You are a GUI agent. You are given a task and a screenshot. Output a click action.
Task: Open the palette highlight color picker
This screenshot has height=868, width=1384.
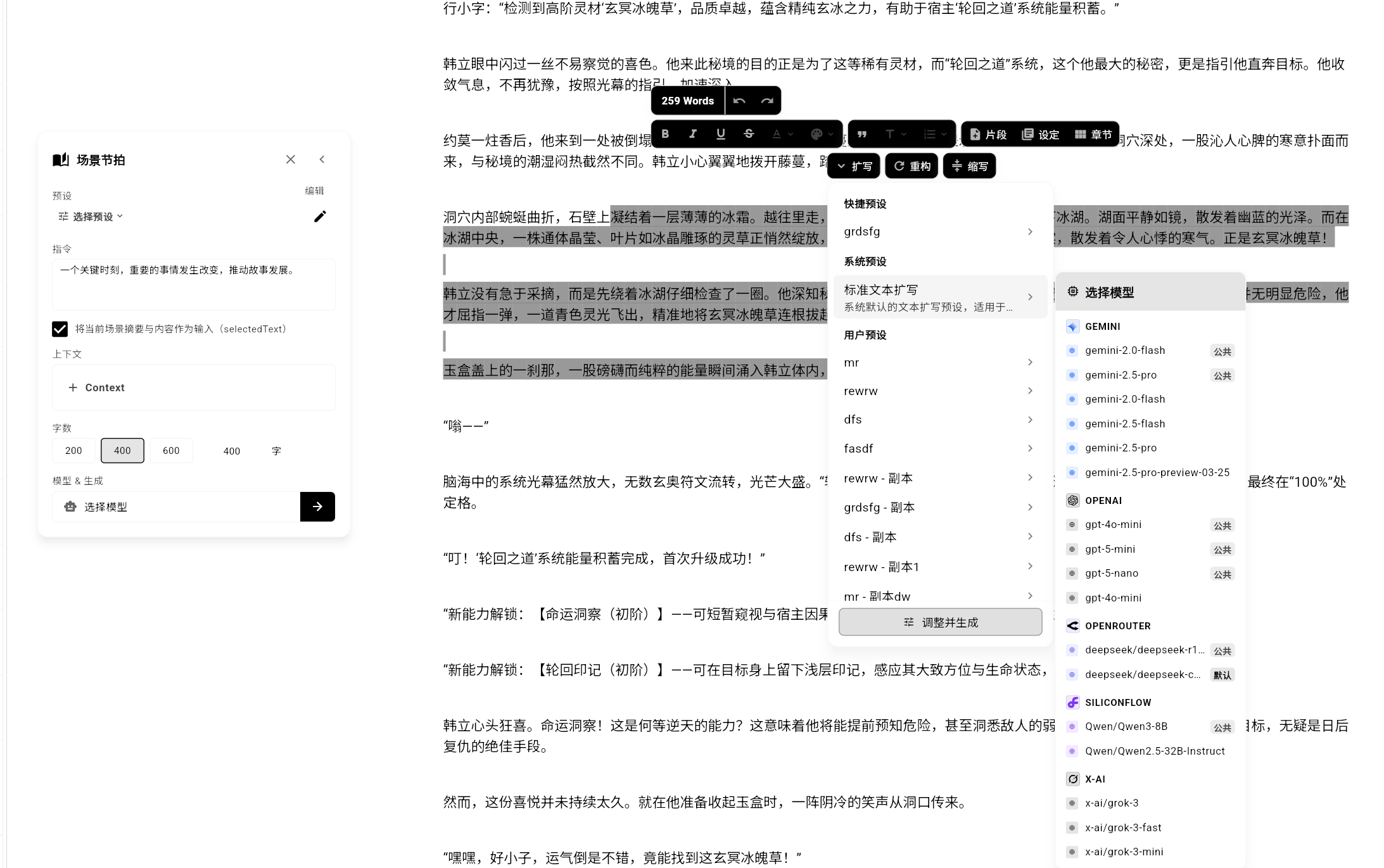click(x=822, y=134)
